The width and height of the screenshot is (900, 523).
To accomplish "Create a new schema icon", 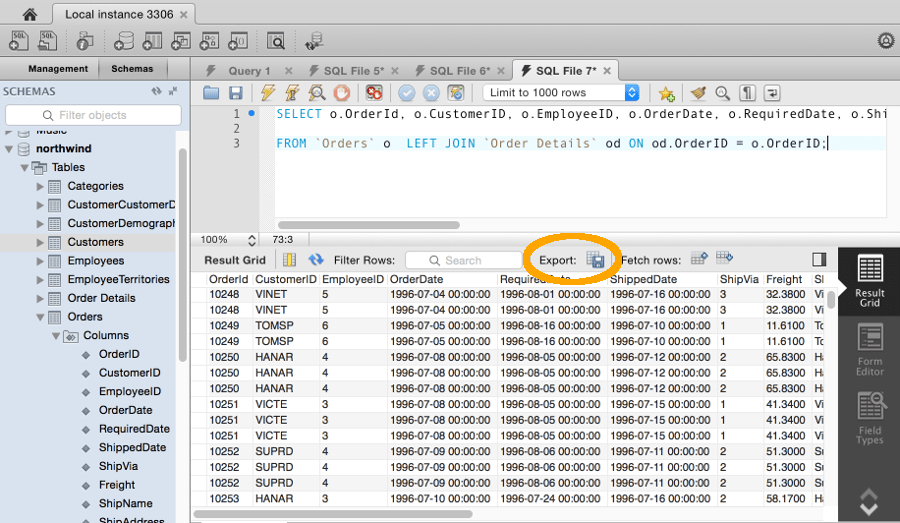I will point(123,41).
